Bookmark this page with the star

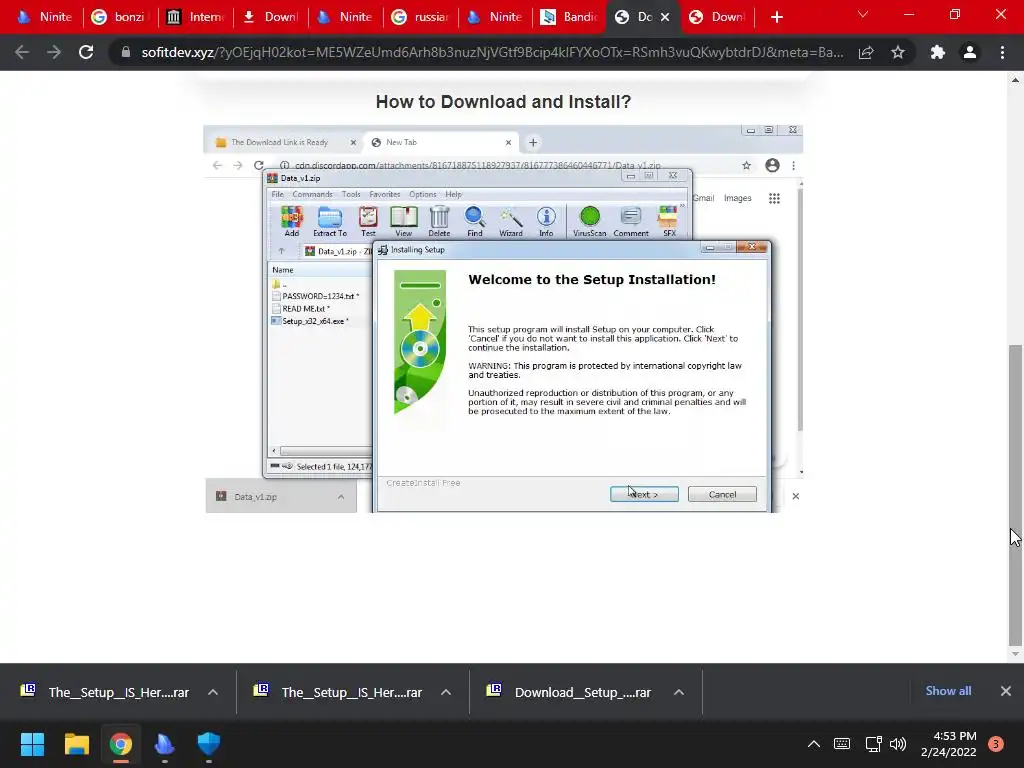[x=898, y=52]
